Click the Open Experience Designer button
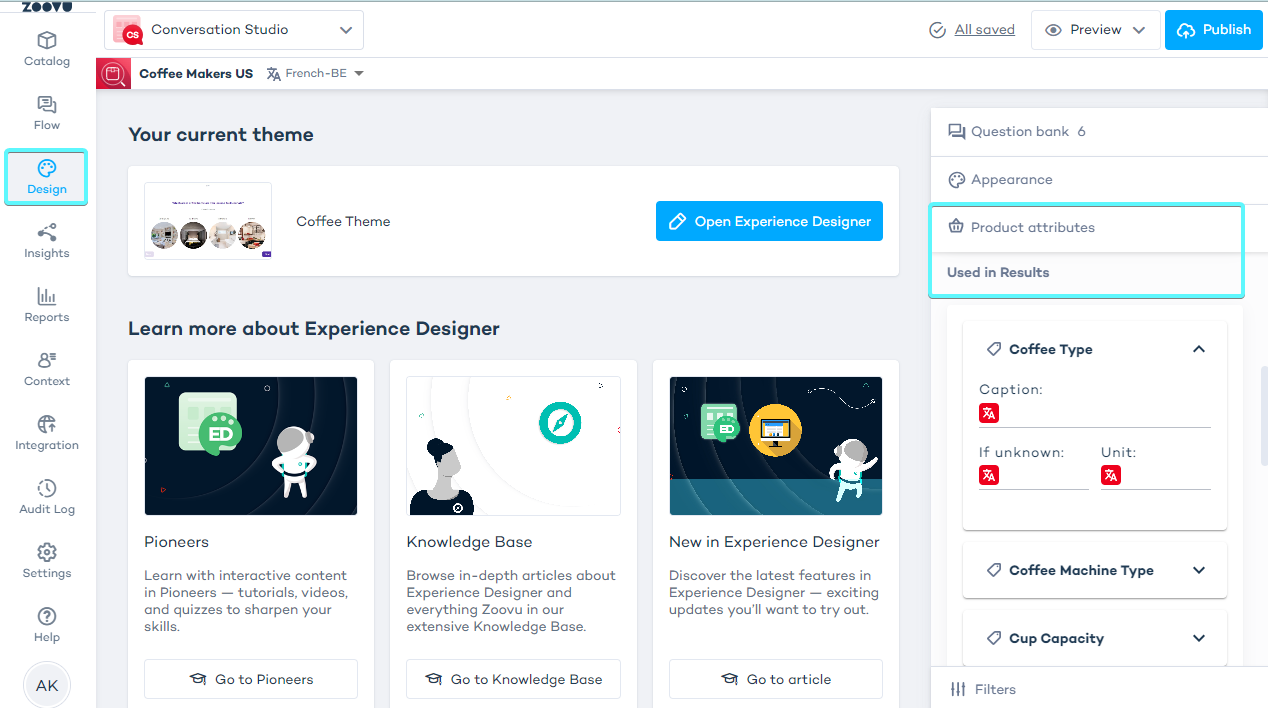The width and height of the screenshot is (1268, 708). [x=769, y=221]
